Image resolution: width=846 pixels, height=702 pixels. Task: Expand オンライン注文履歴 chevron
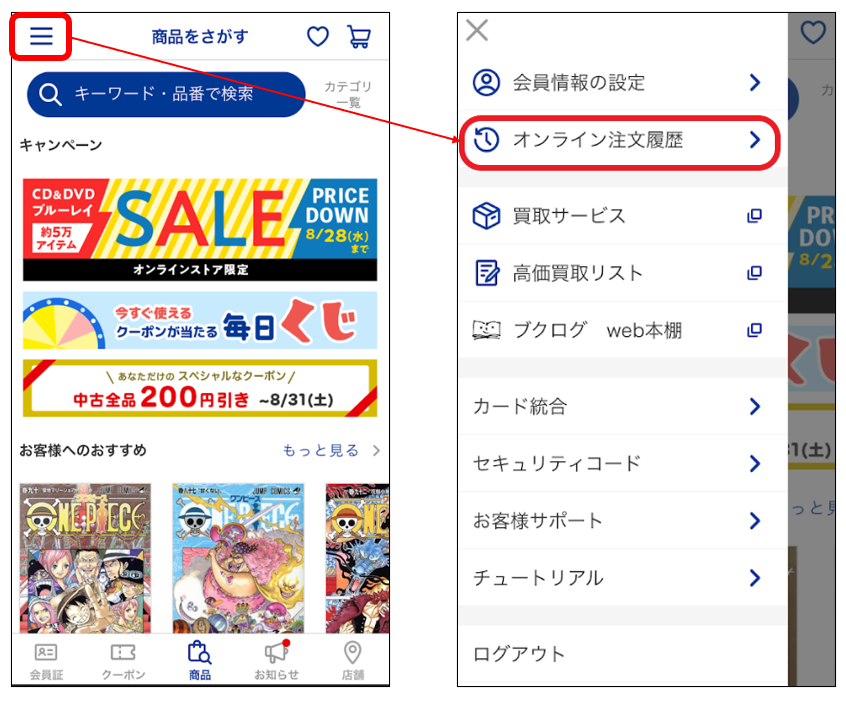[755, 140]
